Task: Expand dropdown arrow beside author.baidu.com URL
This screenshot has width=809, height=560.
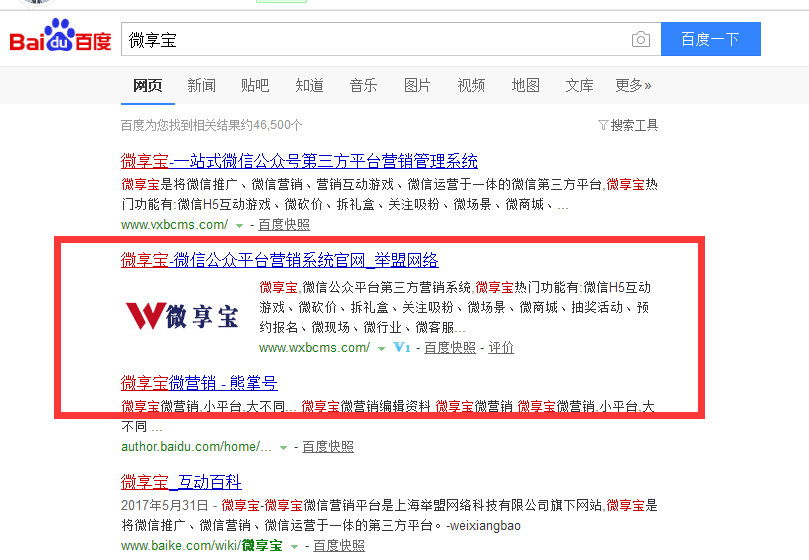Action: coord(283,447)
